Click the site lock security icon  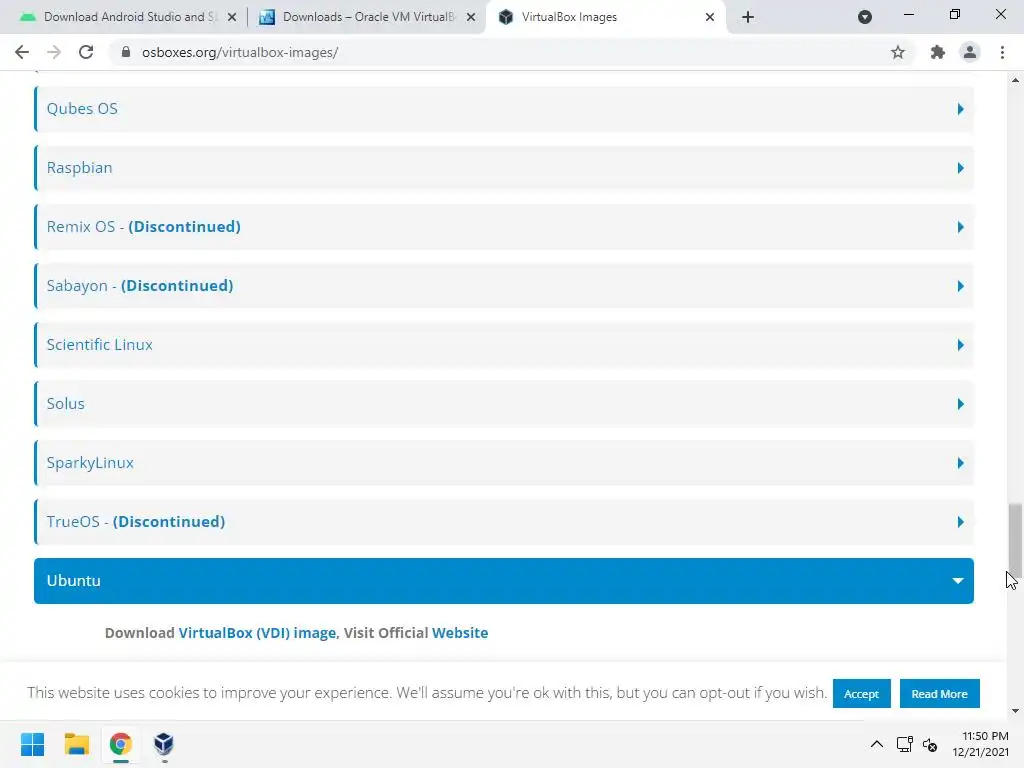tap(126, 52)
